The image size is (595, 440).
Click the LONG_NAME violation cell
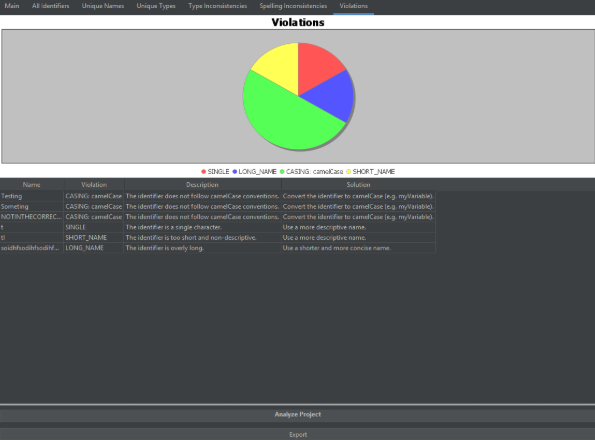click(94, 248)
